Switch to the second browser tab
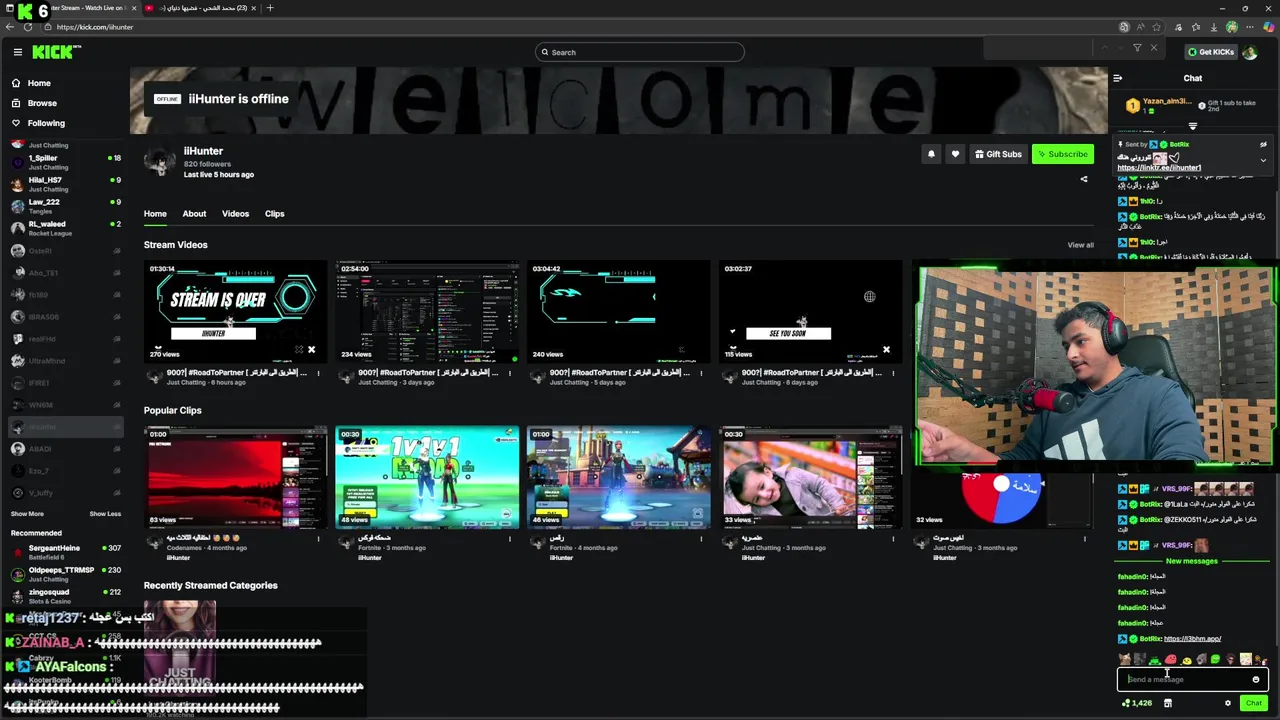The image size is (1280, 720). (198, 8)
